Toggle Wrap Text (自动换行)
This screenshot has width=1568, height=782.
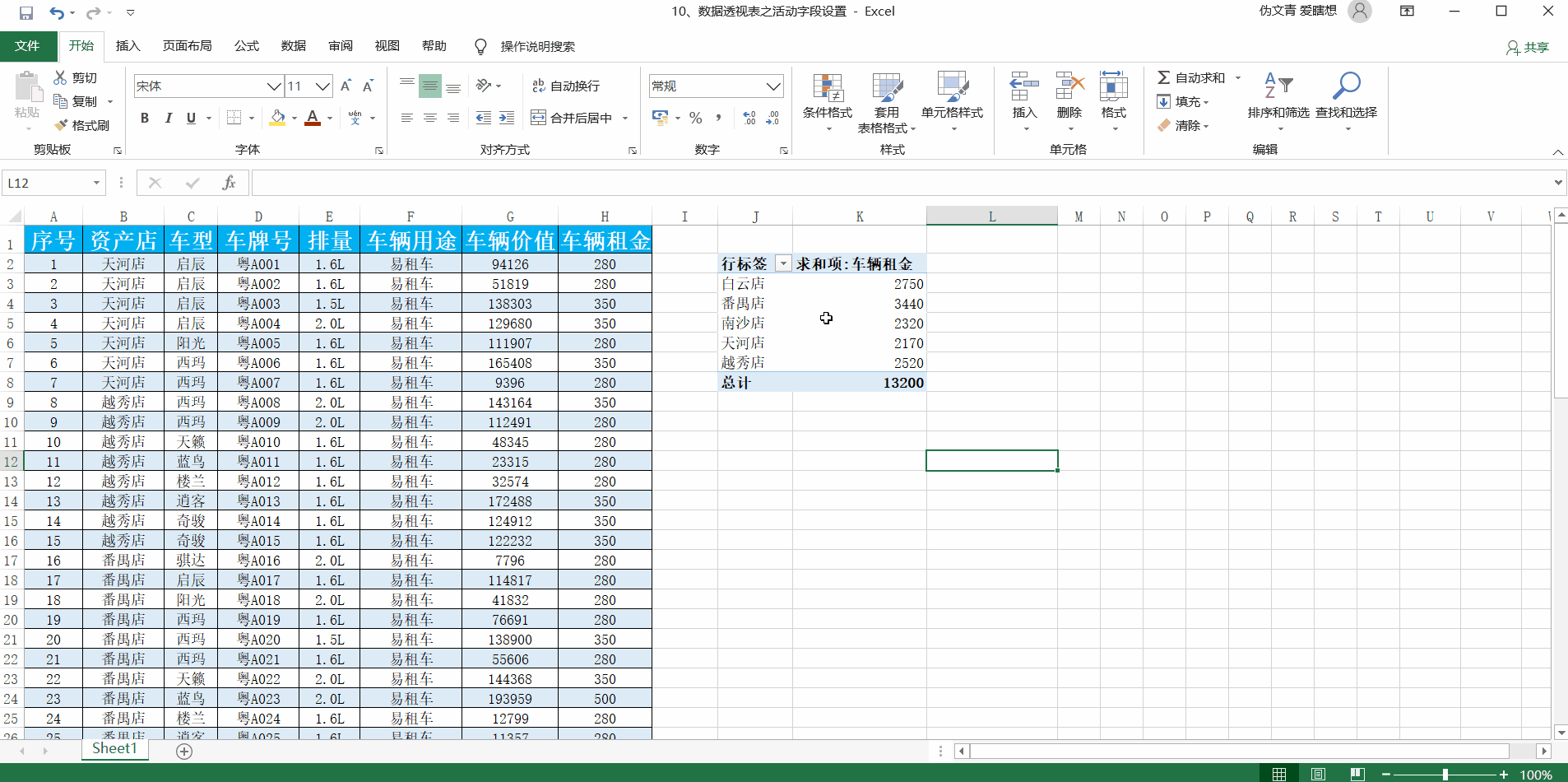tap(566, 86)
